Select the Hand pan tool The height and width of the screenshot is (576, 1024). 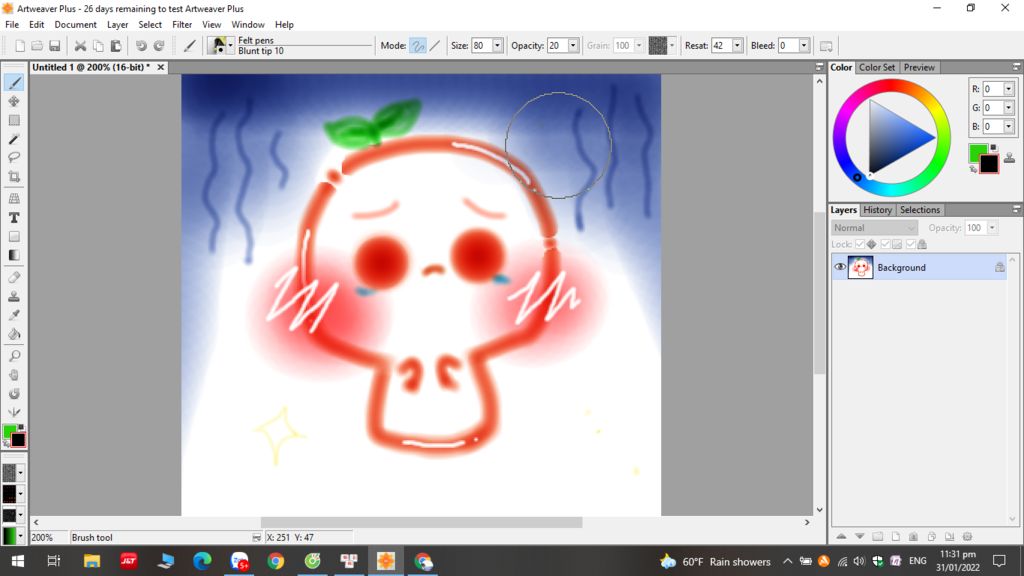(14, 375)
